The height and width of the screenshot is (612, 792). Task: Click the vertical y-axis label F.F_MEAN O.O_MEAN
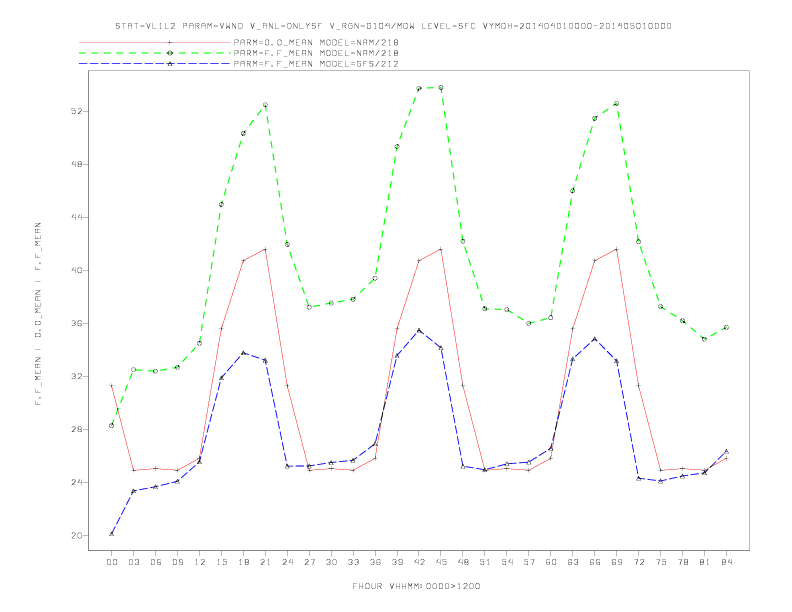pos(38,314)
